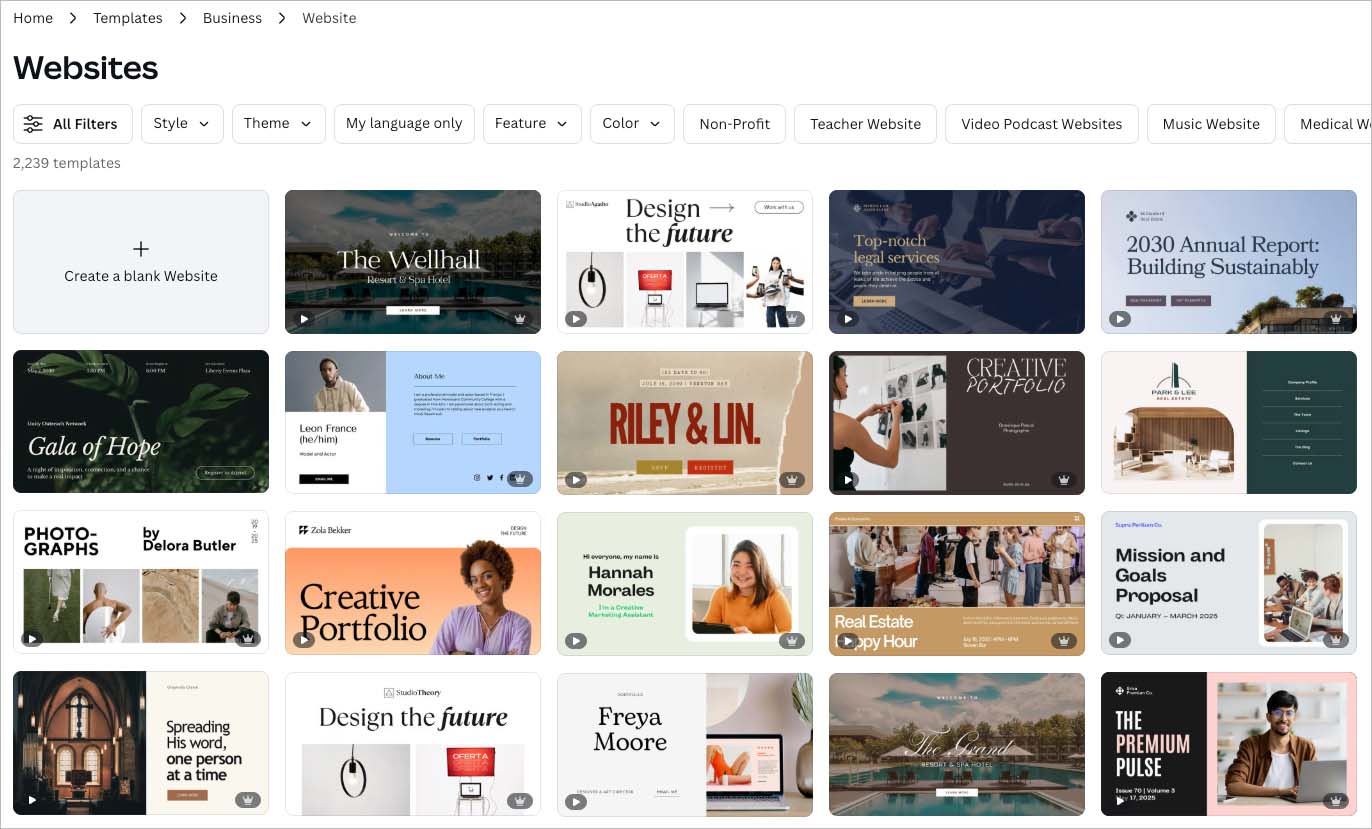Click crown icon on Wellhall template
This screenshot has width=1372, height=829.
pyautogui.click(x=520, y=319)
